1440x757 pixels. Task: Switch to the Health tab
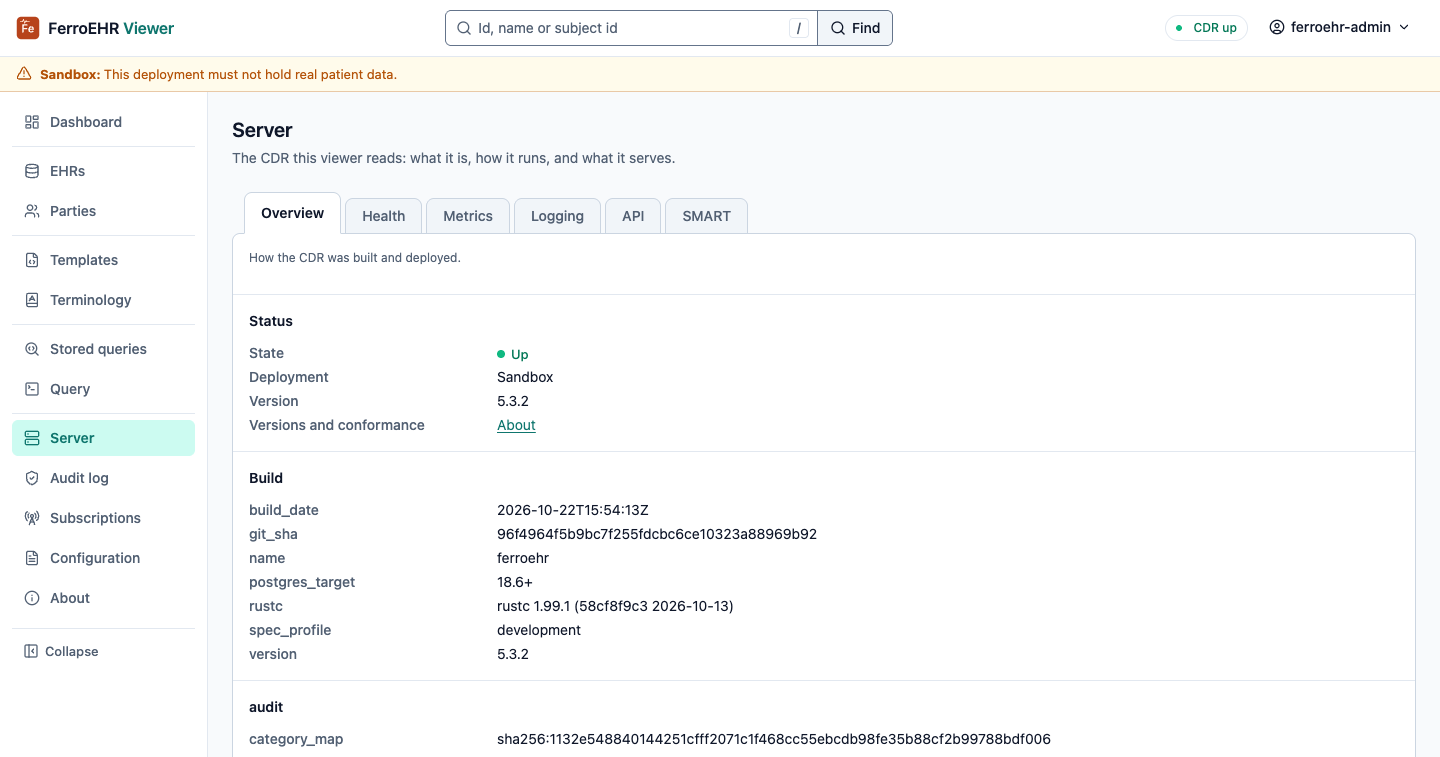[383, 216]
